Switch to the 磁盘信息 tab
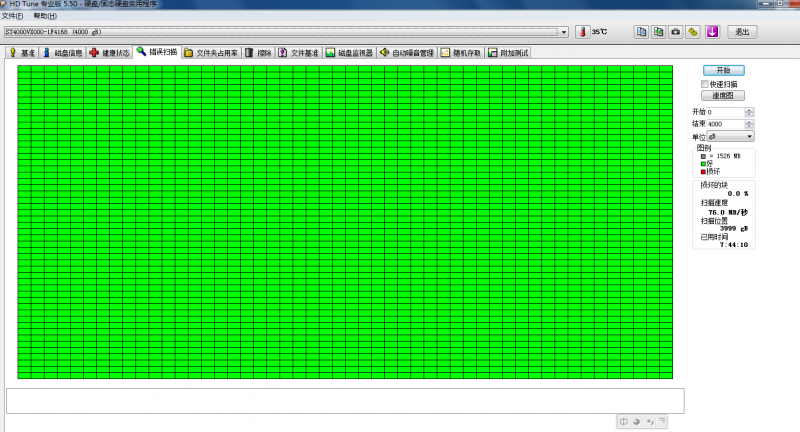The height and width of the screenshot is (432, 800). click(x=62, y=53)
